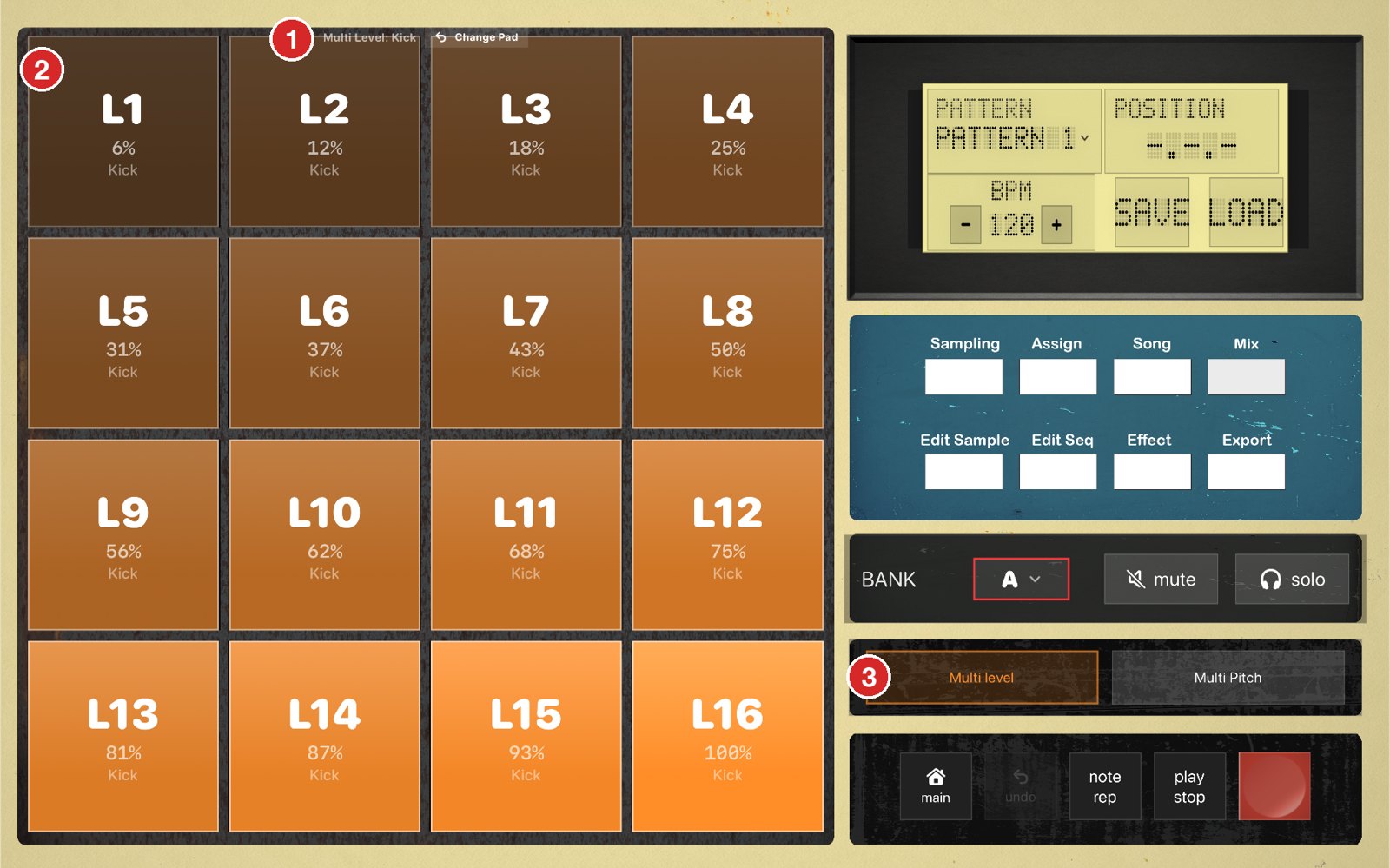Viewport: 1390px width, 868px height.
Task: Go to main with home icon
Action: pyautogui.click(x=936, y=786)
